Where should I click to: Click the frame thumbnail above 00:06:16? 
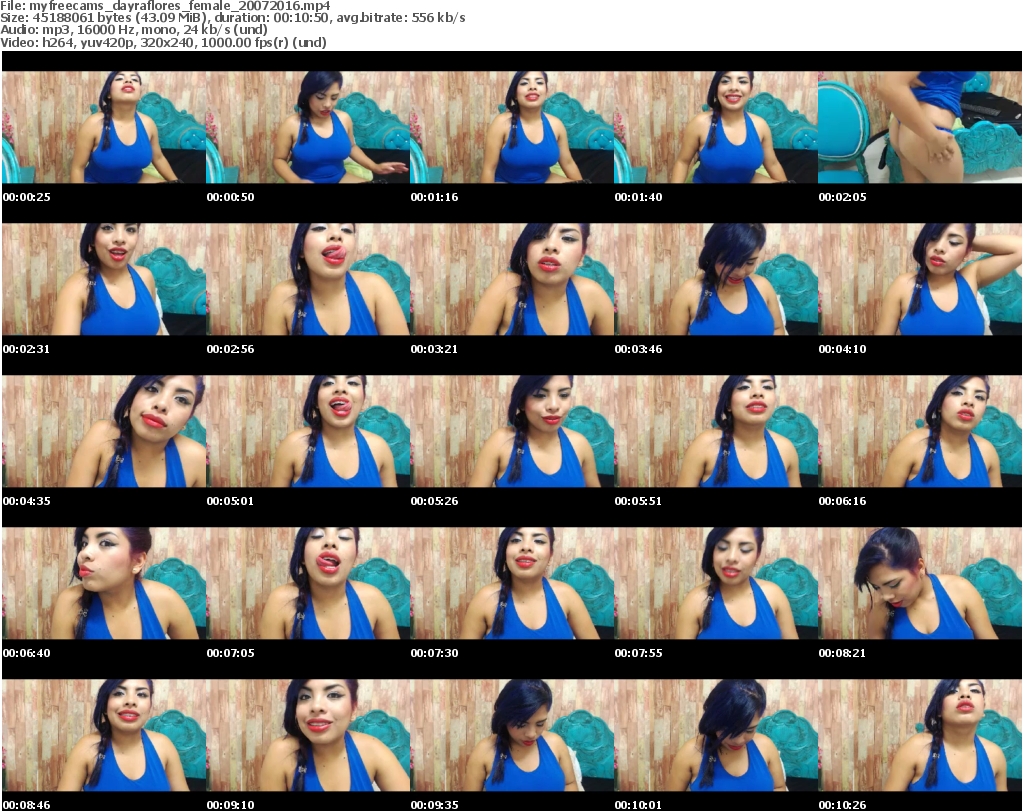pyautogui.click(x=920, y=432)
